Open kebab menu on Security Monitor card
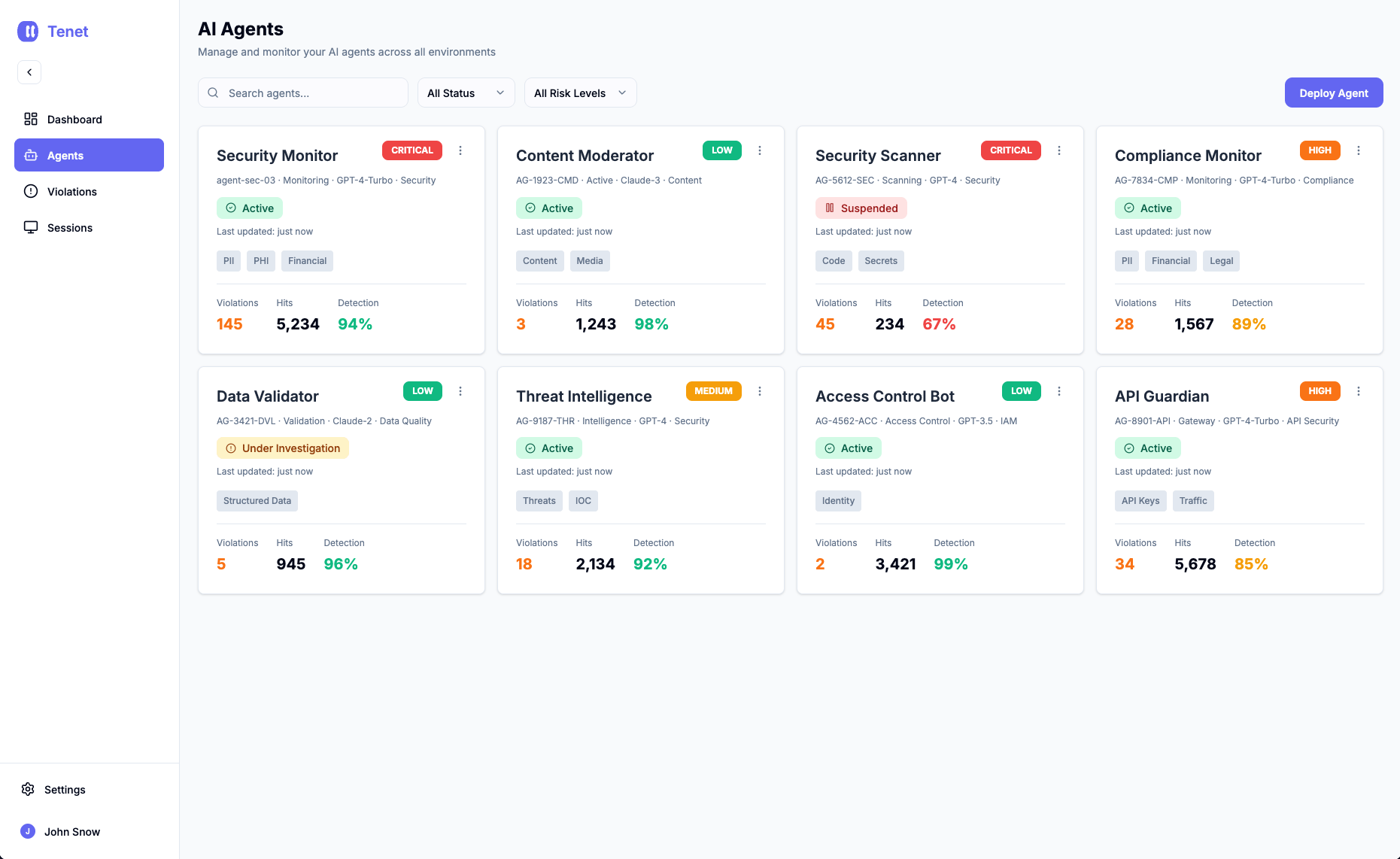Viewport: 1400px width, 859px height. pyautogui.click(x=460, y=150)
